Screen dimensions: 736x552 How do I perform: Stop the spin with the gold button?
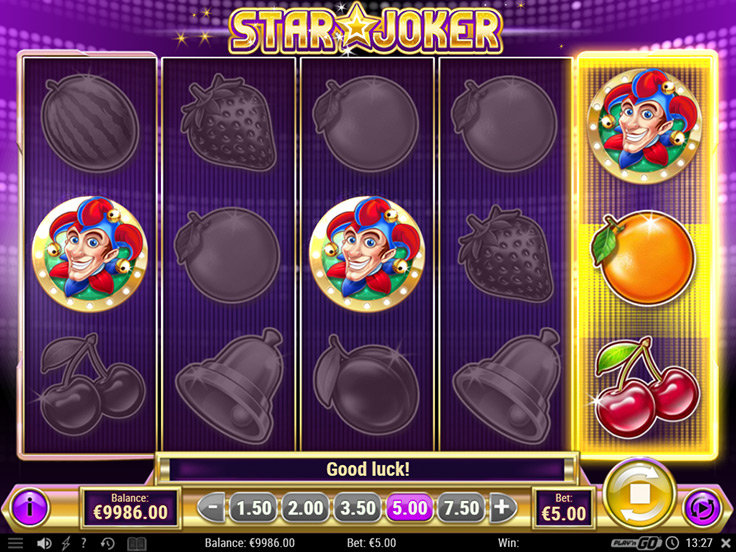[x=640, y=495]
